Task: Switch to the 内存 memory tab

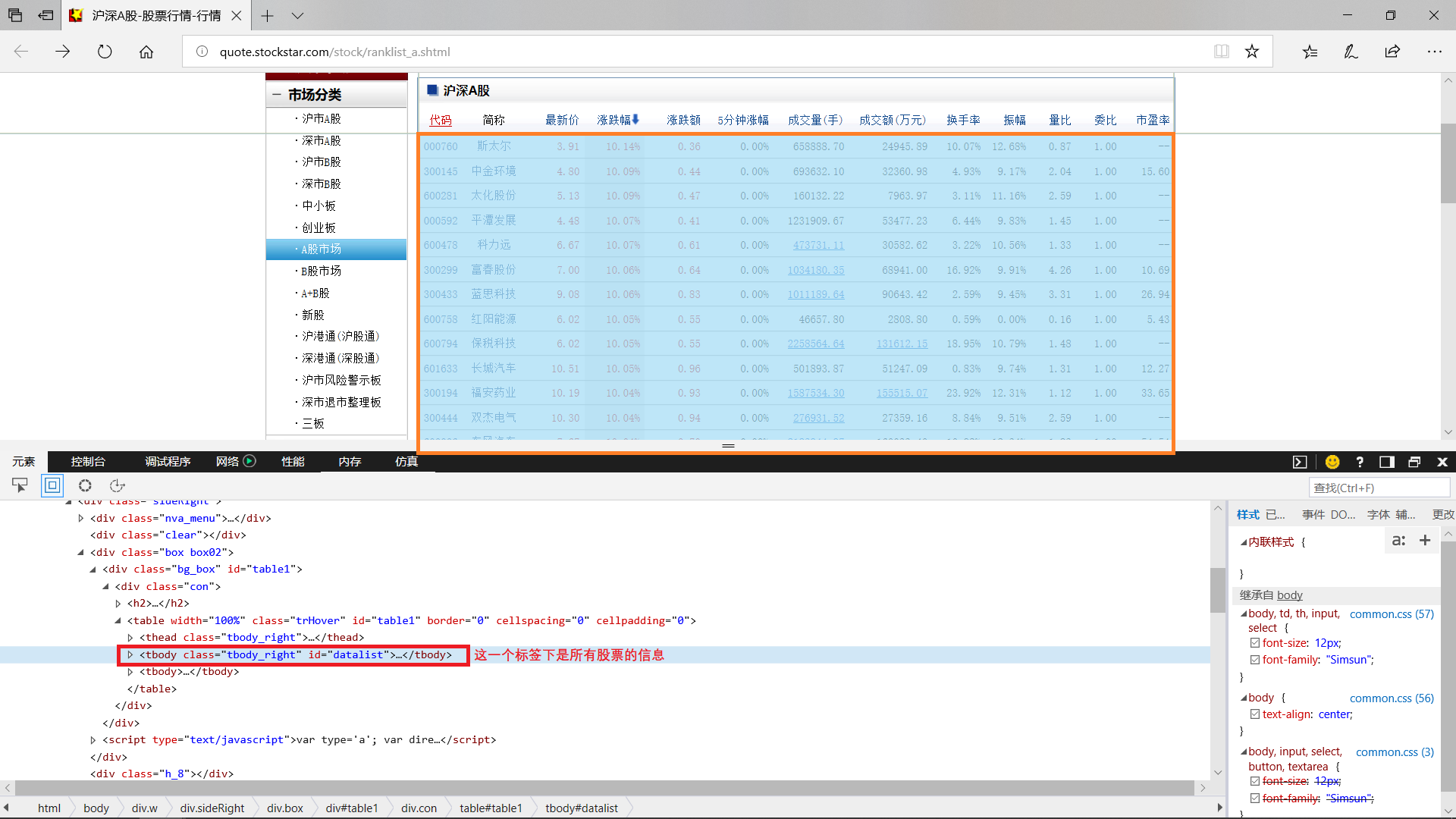Action: 350,461
